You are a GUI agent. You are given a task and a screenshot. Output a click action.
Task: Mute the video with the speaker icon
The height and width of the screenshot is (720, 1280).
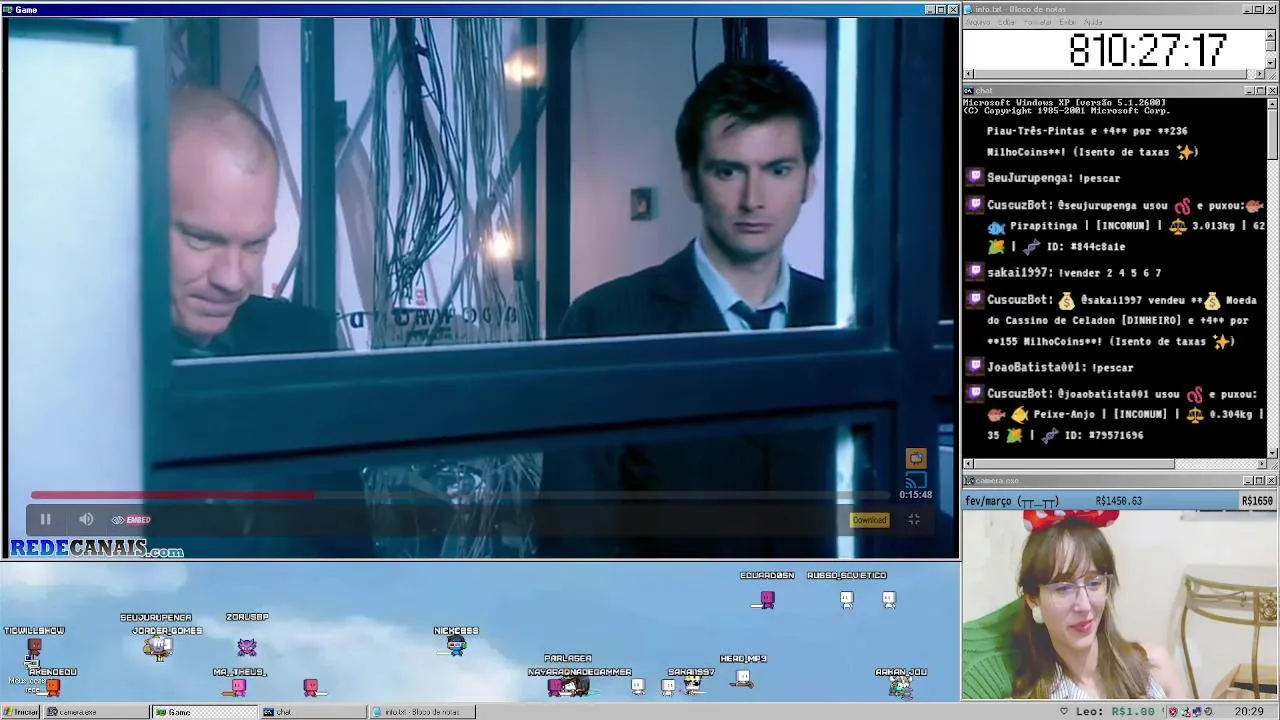[x=86, y=519]
